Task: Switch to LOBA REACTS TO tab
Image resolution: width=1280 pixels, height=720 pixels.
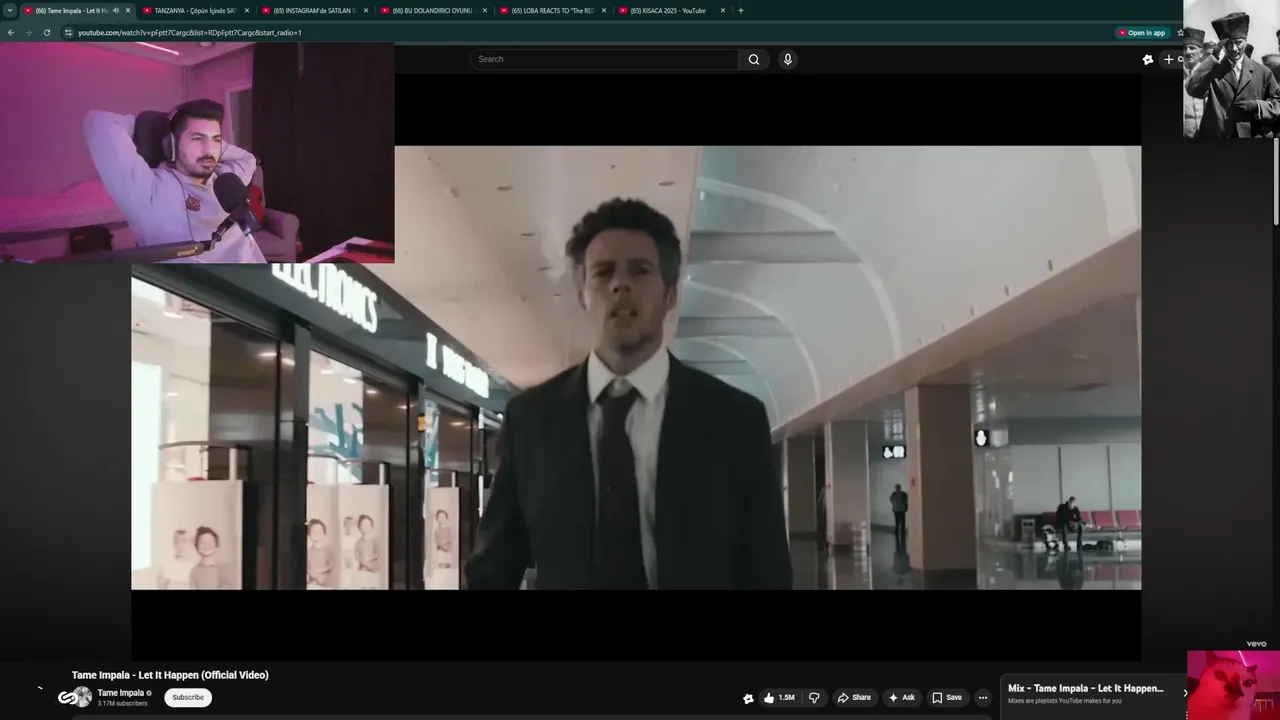Action: pos(552,11)
